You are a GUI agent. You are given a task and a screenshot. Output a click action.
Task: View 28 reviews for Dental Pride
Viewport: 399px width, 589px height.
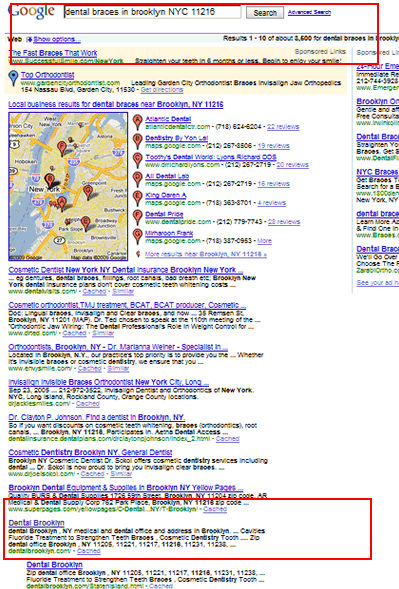pos(284,222)
